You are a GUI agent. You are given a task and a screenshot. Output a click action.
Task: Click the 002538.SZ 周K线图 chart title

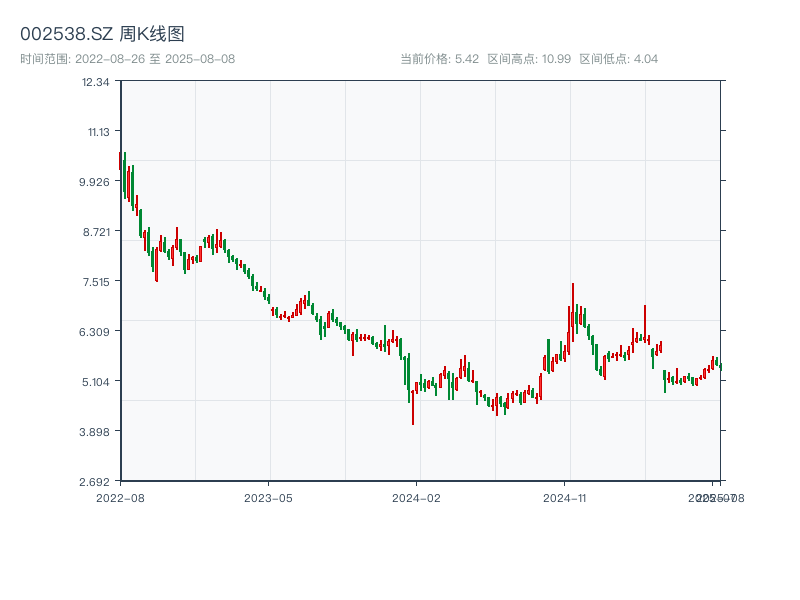point(102,34)
